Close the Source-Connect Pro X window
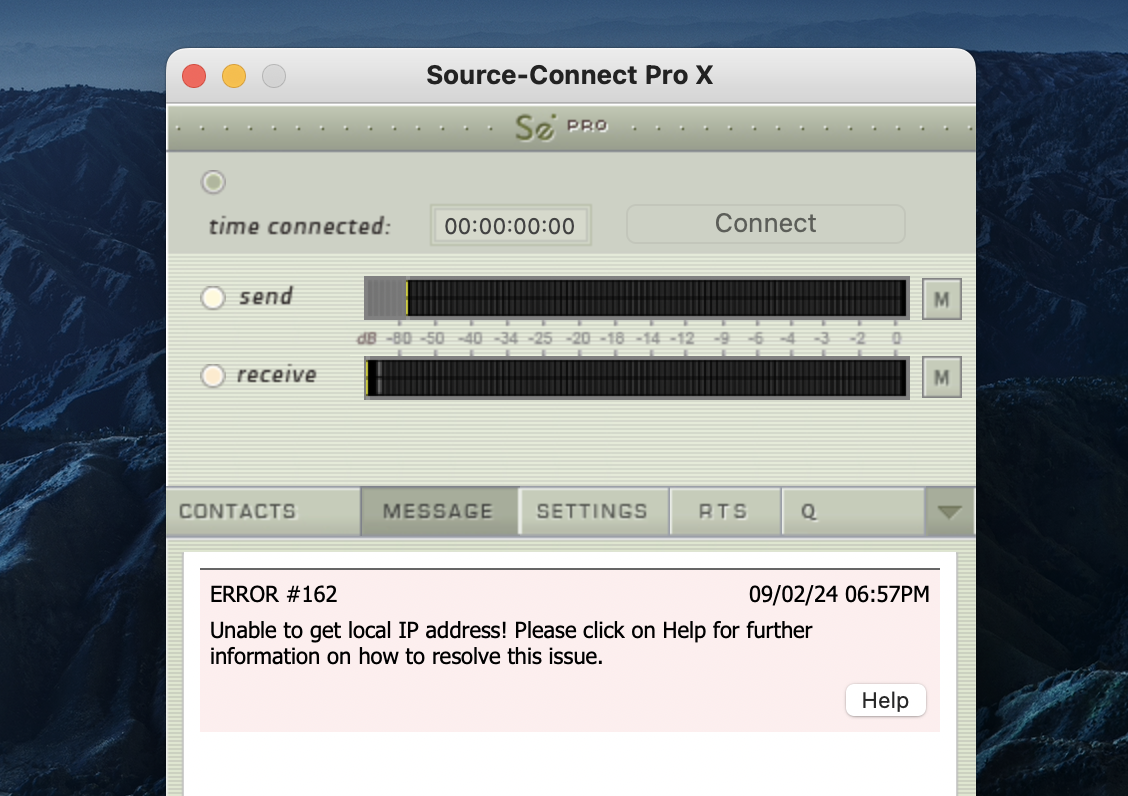Screen dimensions: 1128x796 [x=194, y=76]
